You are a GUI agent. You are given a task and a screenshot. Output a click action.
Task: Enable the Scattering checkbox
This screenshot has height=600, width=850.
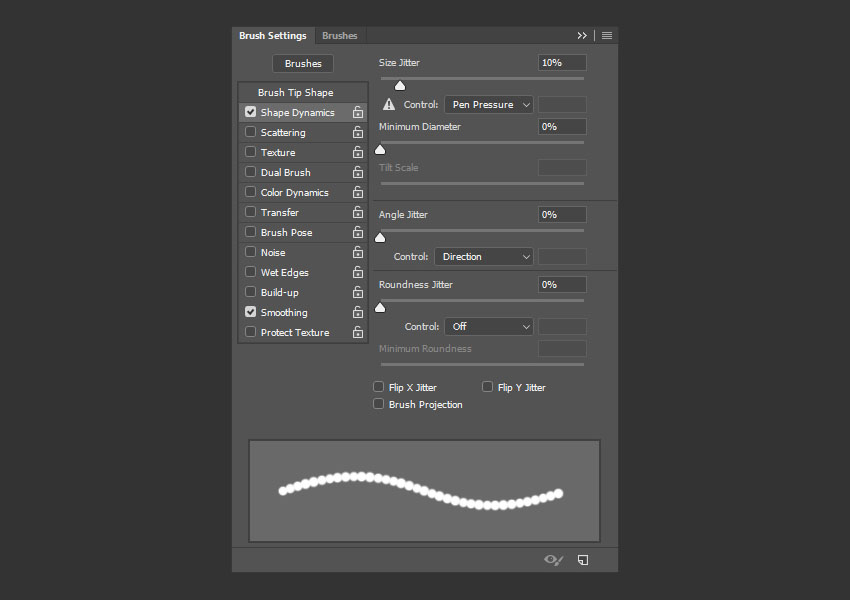(x=251, y=133)
